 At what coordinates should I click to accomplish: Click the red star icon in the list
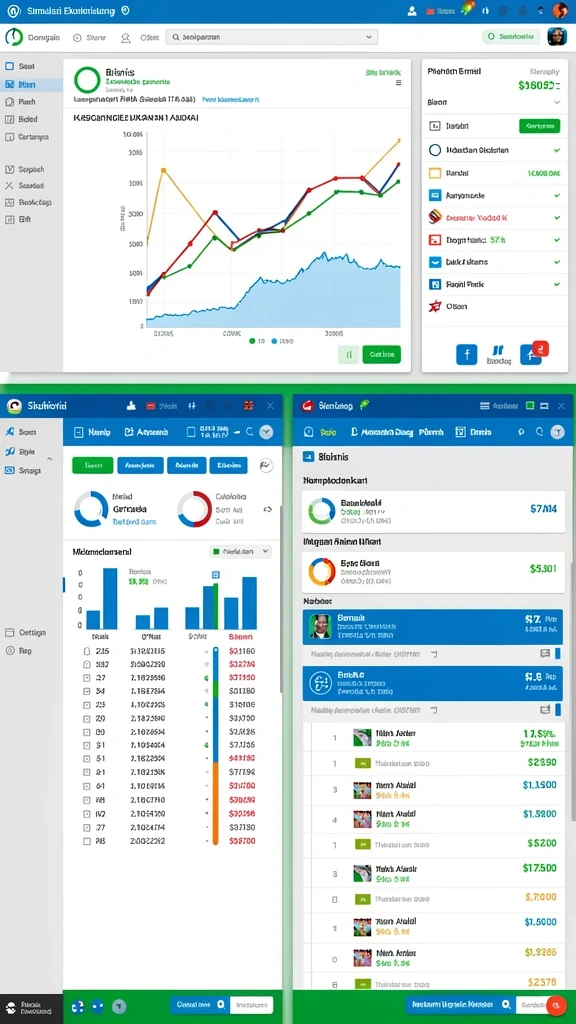click(x=435, y=306)
